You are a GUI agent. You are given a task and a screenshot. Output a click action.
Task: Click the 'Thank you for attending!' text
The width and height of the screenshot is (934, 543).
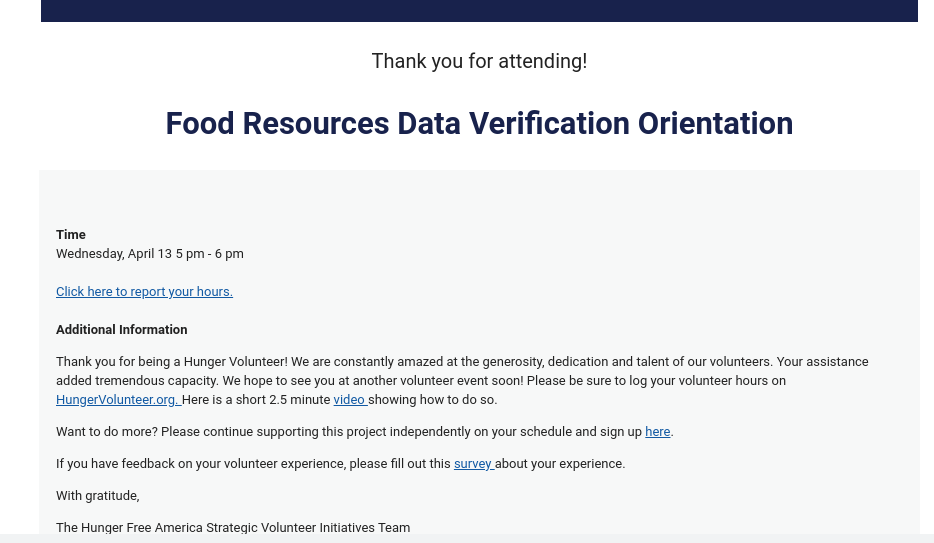480,61
